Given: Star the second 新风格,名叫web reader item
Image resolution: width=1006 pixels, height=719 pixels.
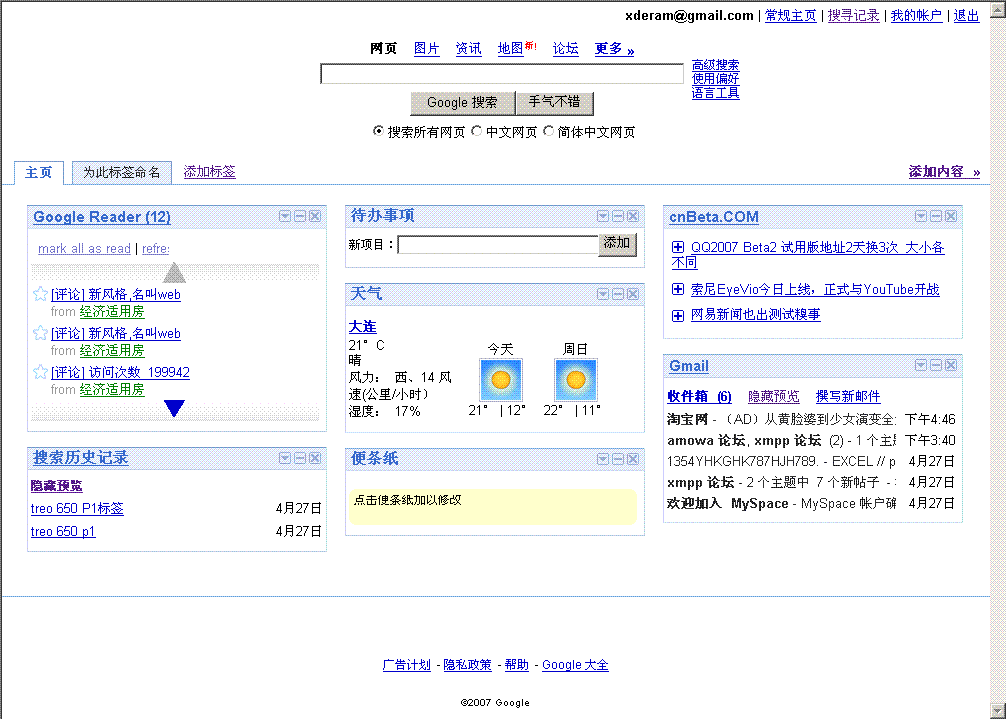Looking at the screenshot, I should pyautogui.click(x=40, y=333).
